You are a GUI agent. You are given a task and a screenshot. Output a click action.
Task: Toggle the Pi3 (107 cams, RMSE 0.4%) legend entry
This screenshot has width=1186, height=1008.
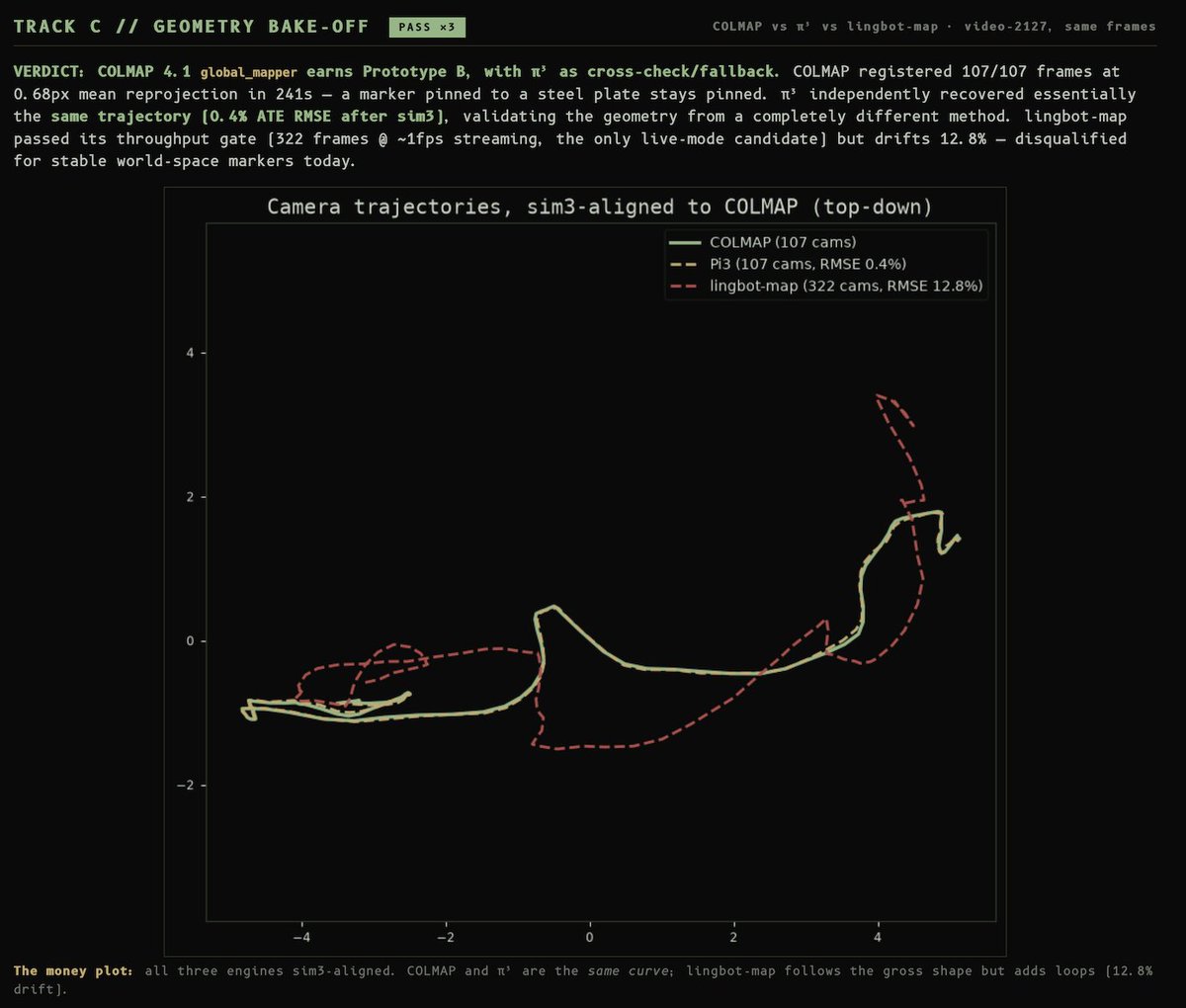[788, 264]
